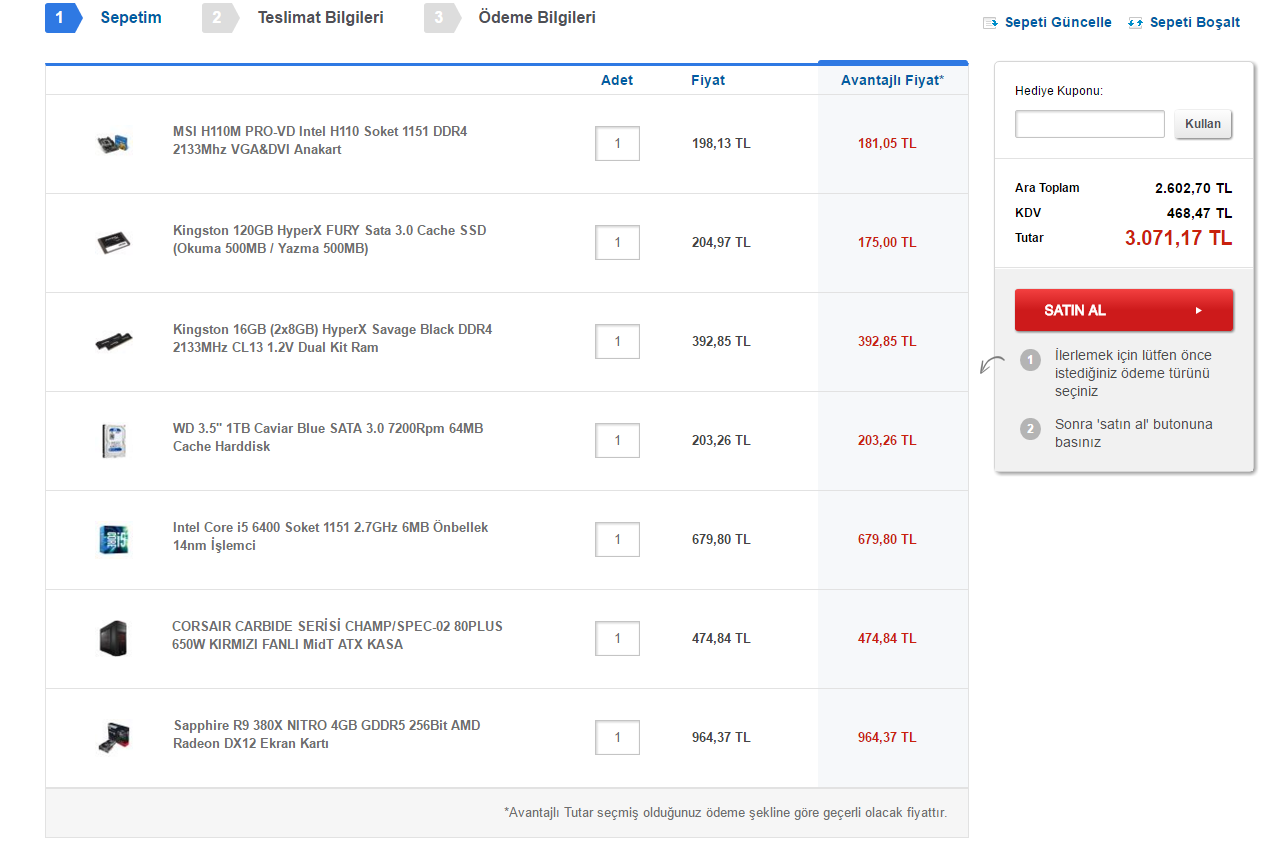Viewport: 1265px width, 845px height.
Task: Open the Sapphire R9 380X thumbnail
Action: (x=113, y=737)
